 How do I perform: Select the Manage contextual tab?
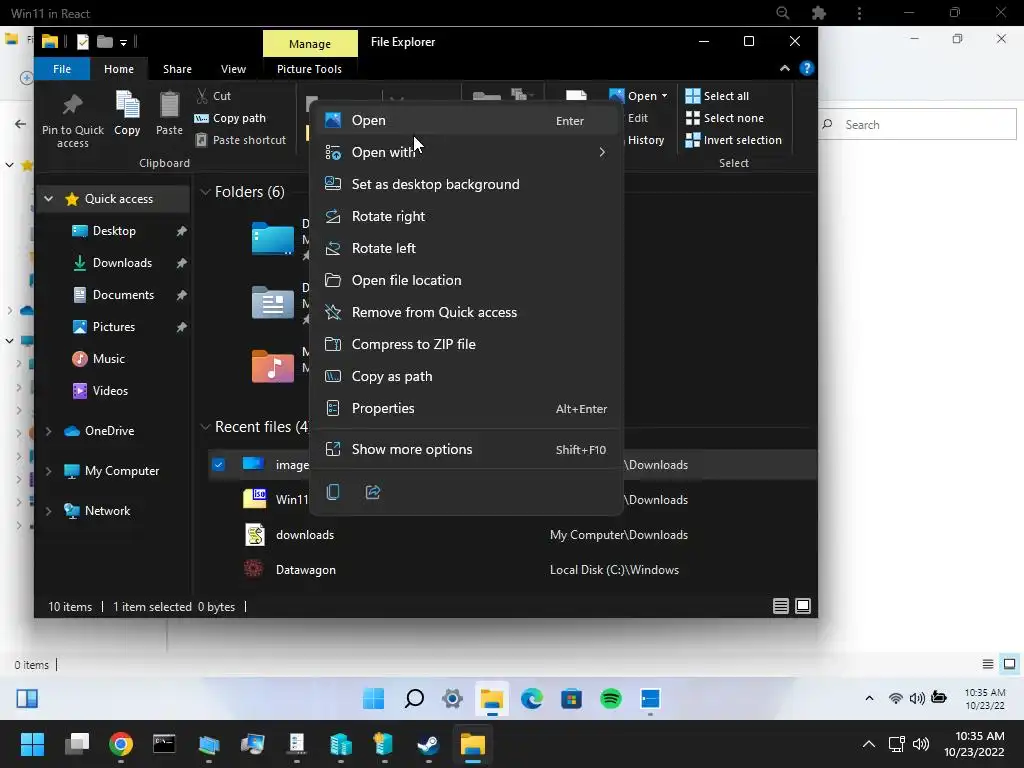pos(310,44)
